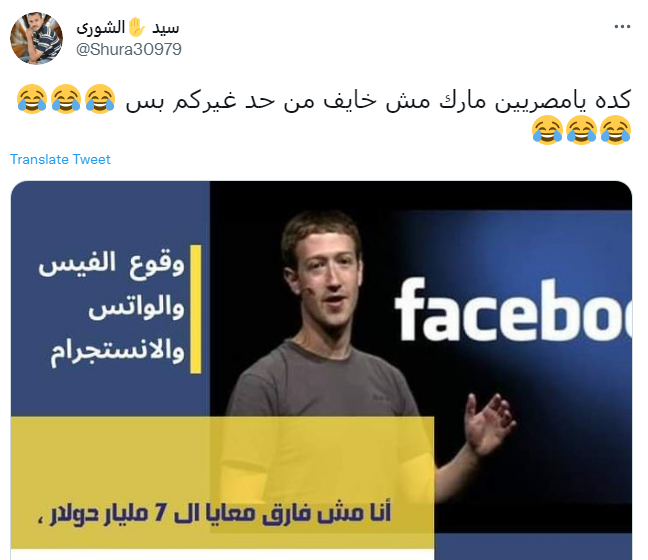The image size is (648, 560).
Task: Click the raised hand emoji in display name
Action: click(137, 27)
